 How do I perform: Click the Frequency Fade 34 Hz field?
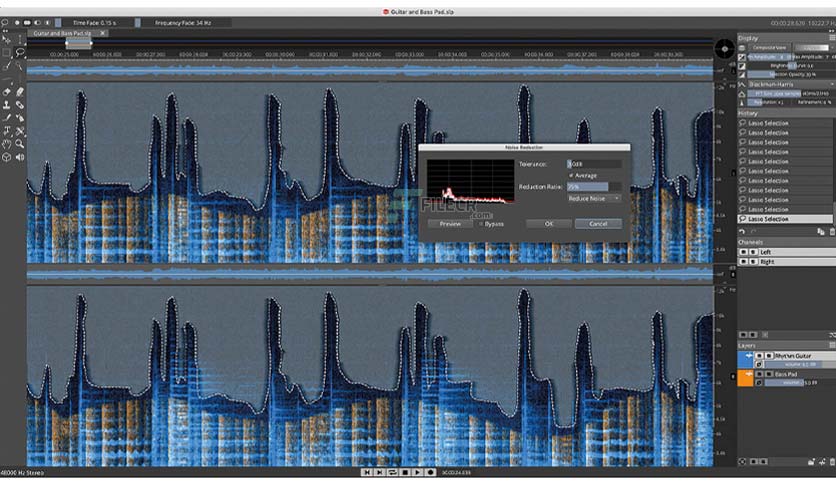183,23
